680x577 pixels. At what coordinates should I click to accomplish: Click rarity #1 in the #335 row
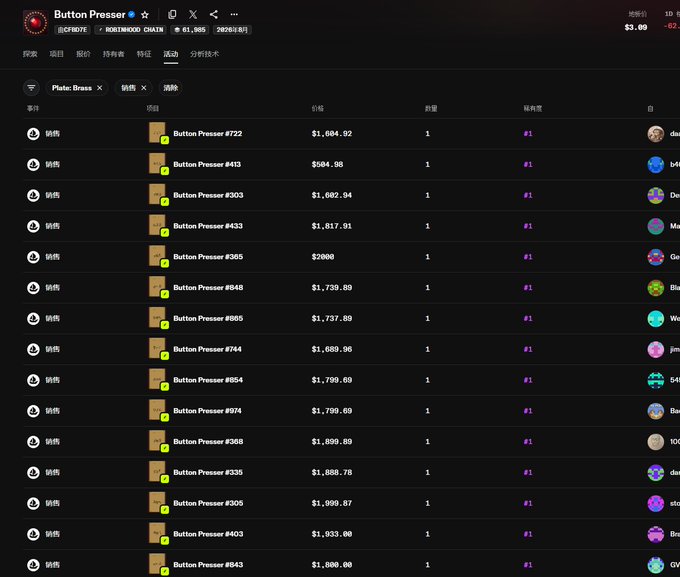tap(528, 472)
